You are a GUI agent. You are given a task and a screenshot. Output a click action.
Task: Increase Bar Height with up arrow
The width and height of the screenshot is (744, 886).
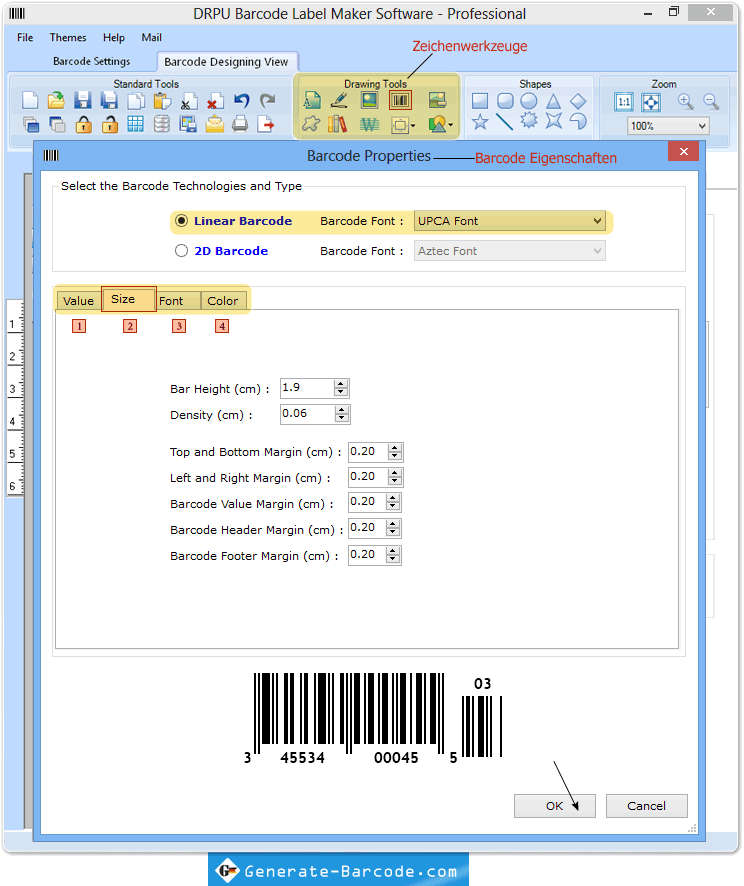pyautogui.click(x=341, y=384)
